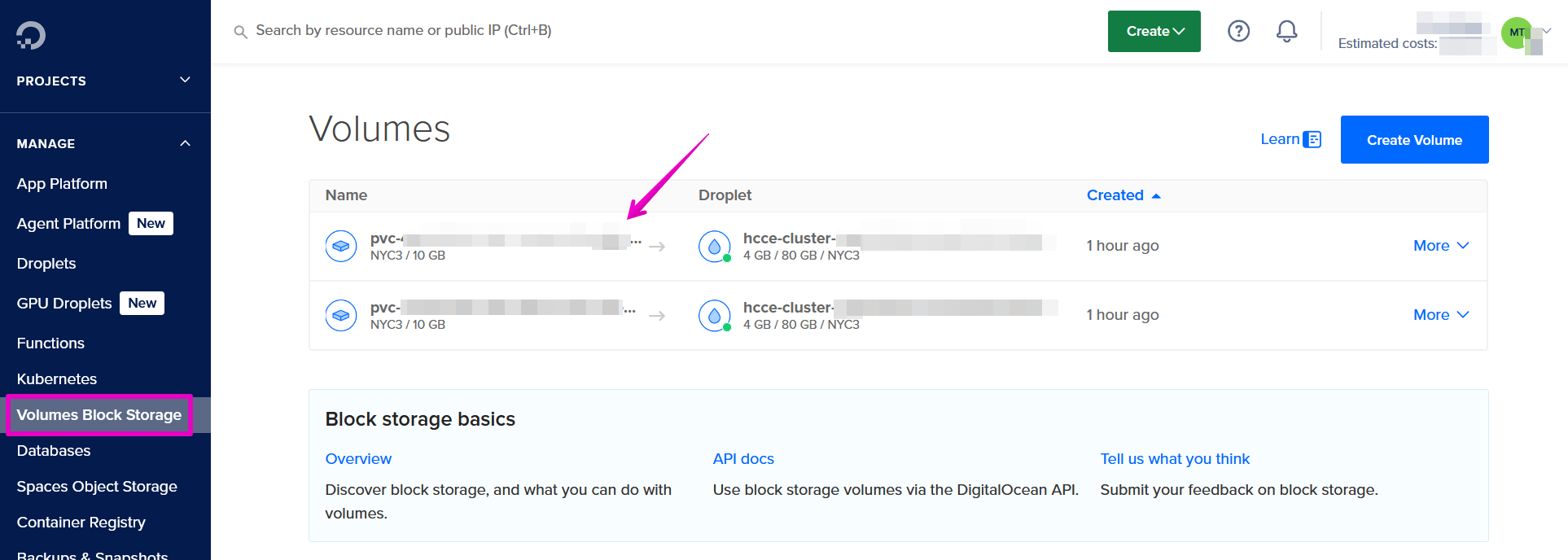1568x560 pixels.
Task: Click the first volume's disk icon
Action: coord(341,246)
